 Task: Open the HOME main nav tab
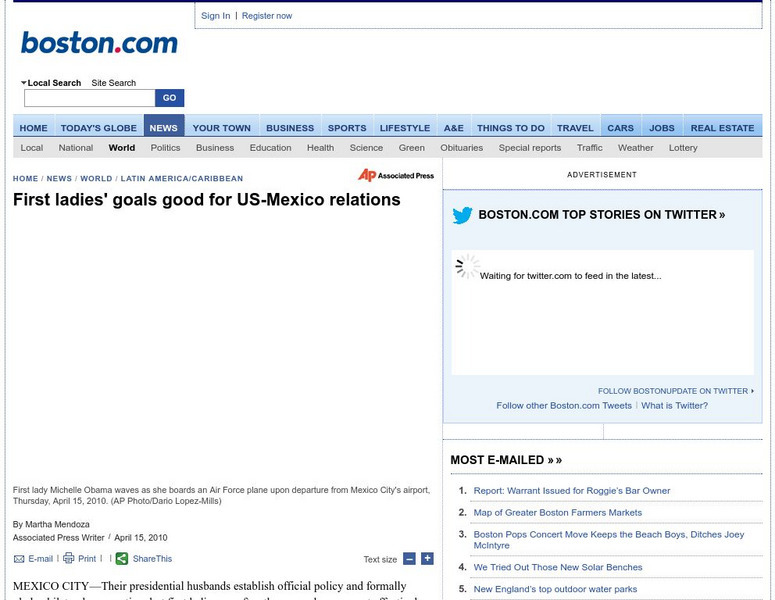[x=34, y=128]
